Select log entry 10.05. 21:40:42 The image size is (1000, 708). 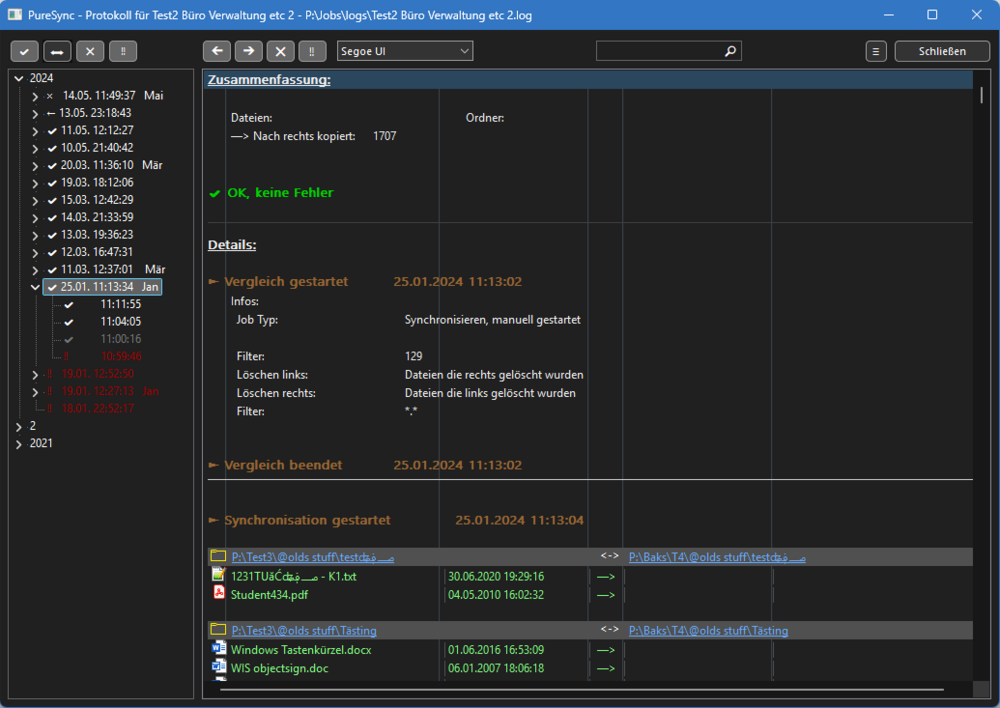point(97,147)
